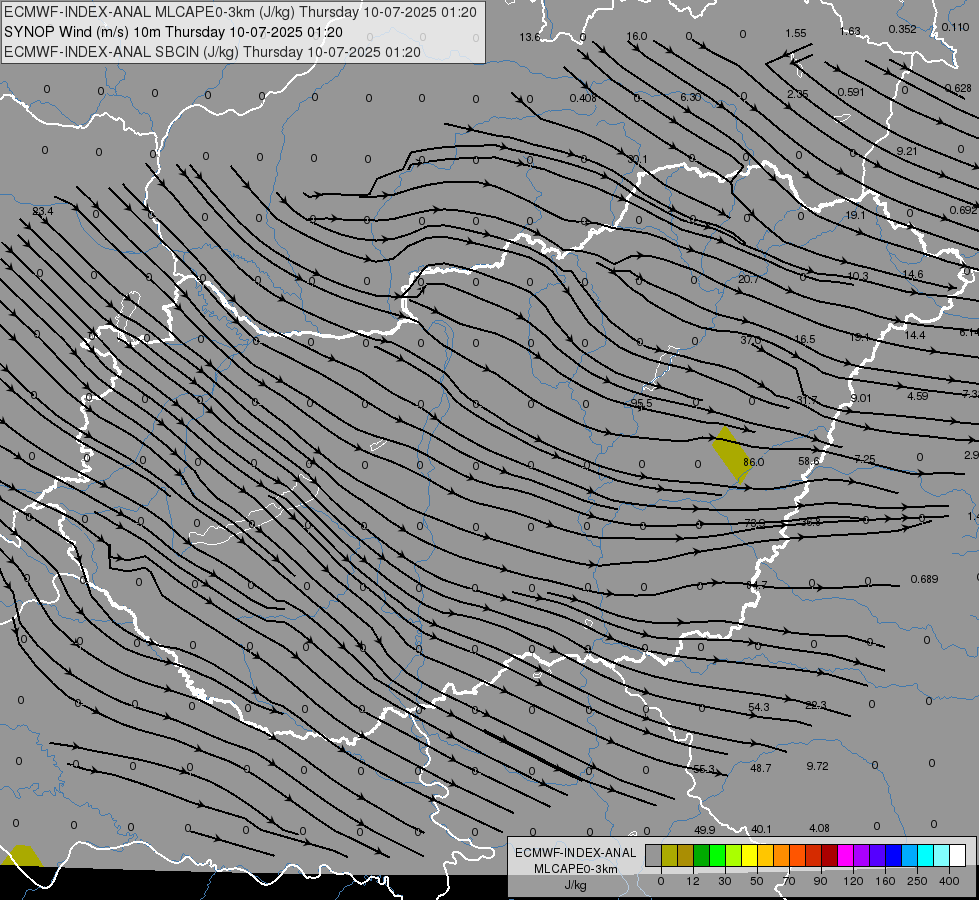Click the olive-yellow legend swatch right of gray

(x=669, y=855)
